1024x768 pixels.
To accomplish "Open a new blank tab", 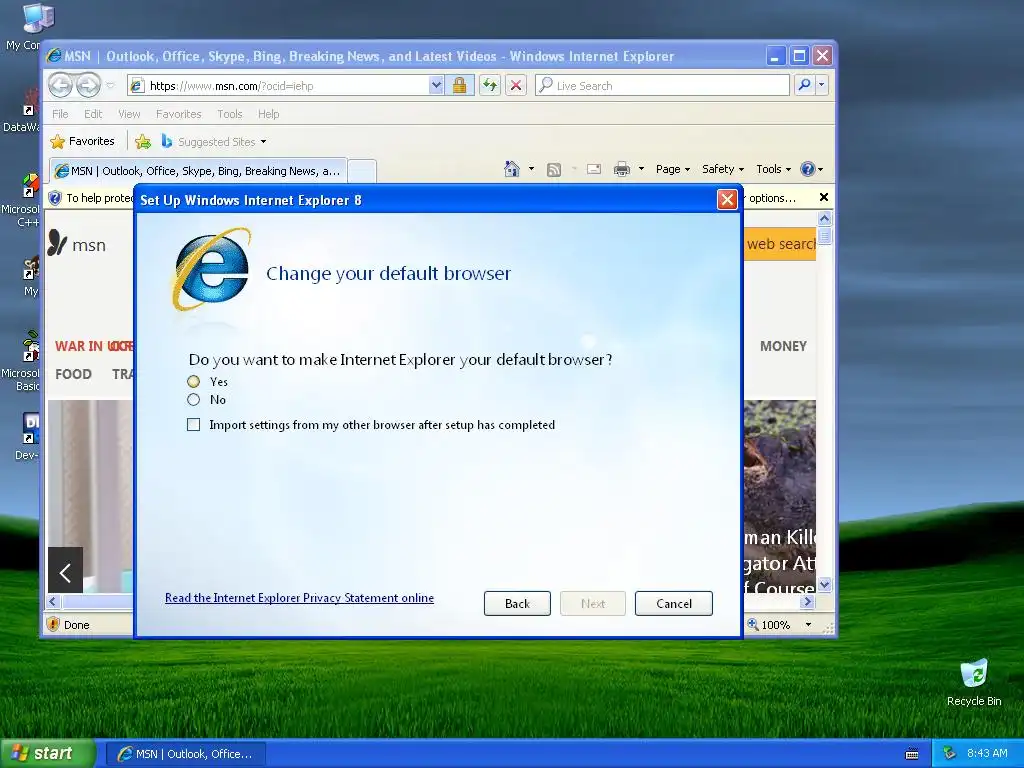I will (362, 171).
